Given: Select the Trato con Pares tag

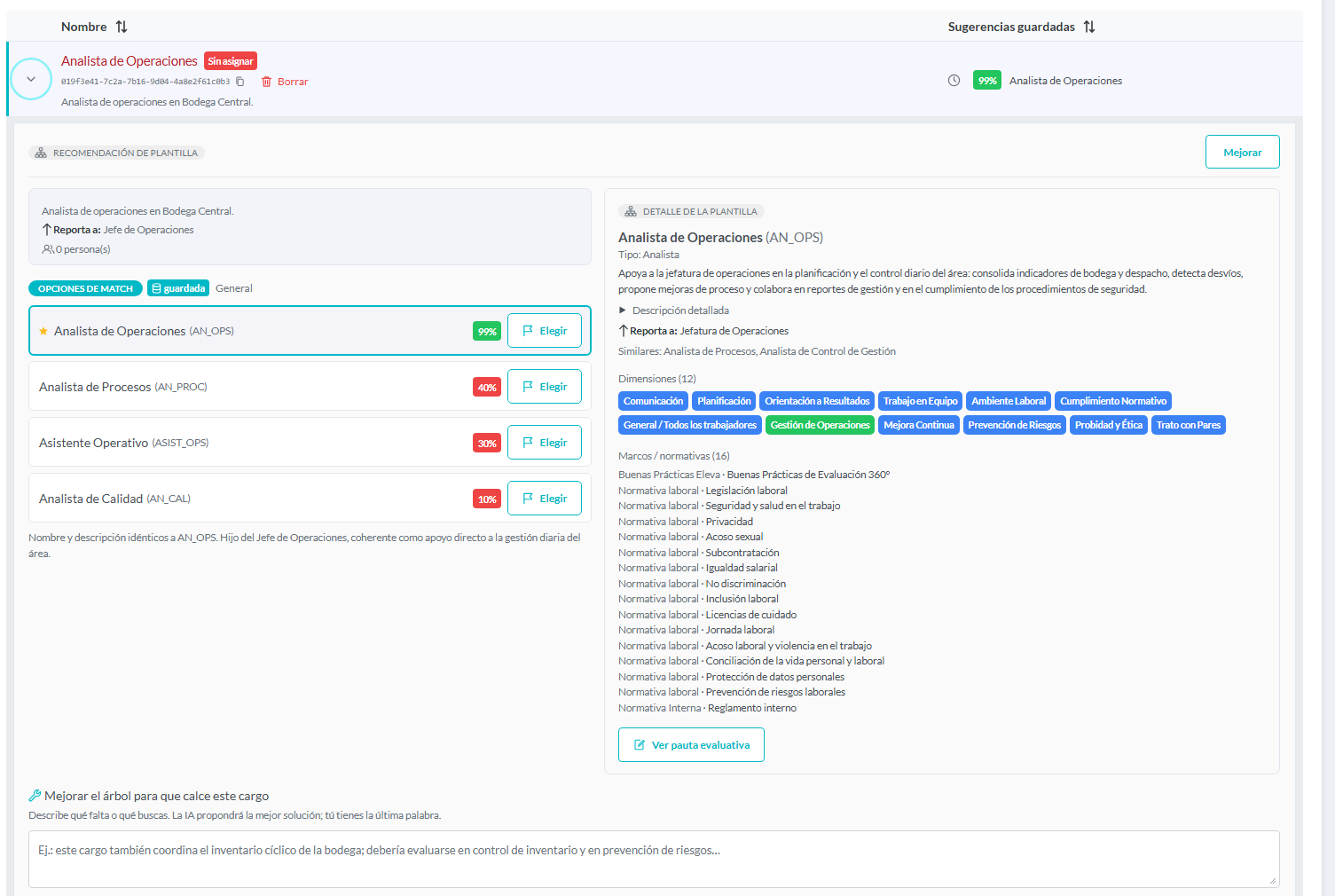Looking at the screenshot, I should [x=1189, y=425].
